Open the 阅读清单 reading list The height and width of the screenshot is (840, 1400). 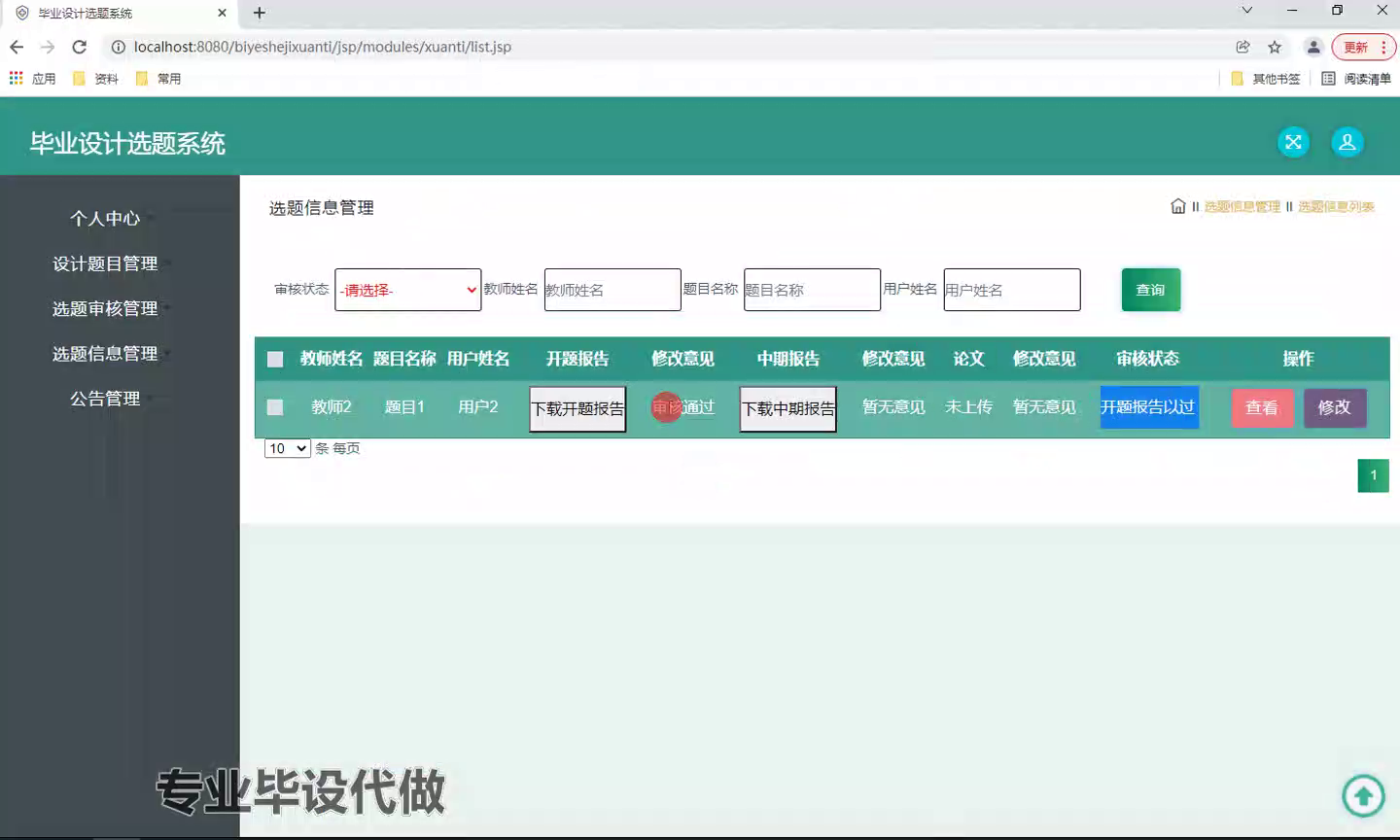(1356, 79)
